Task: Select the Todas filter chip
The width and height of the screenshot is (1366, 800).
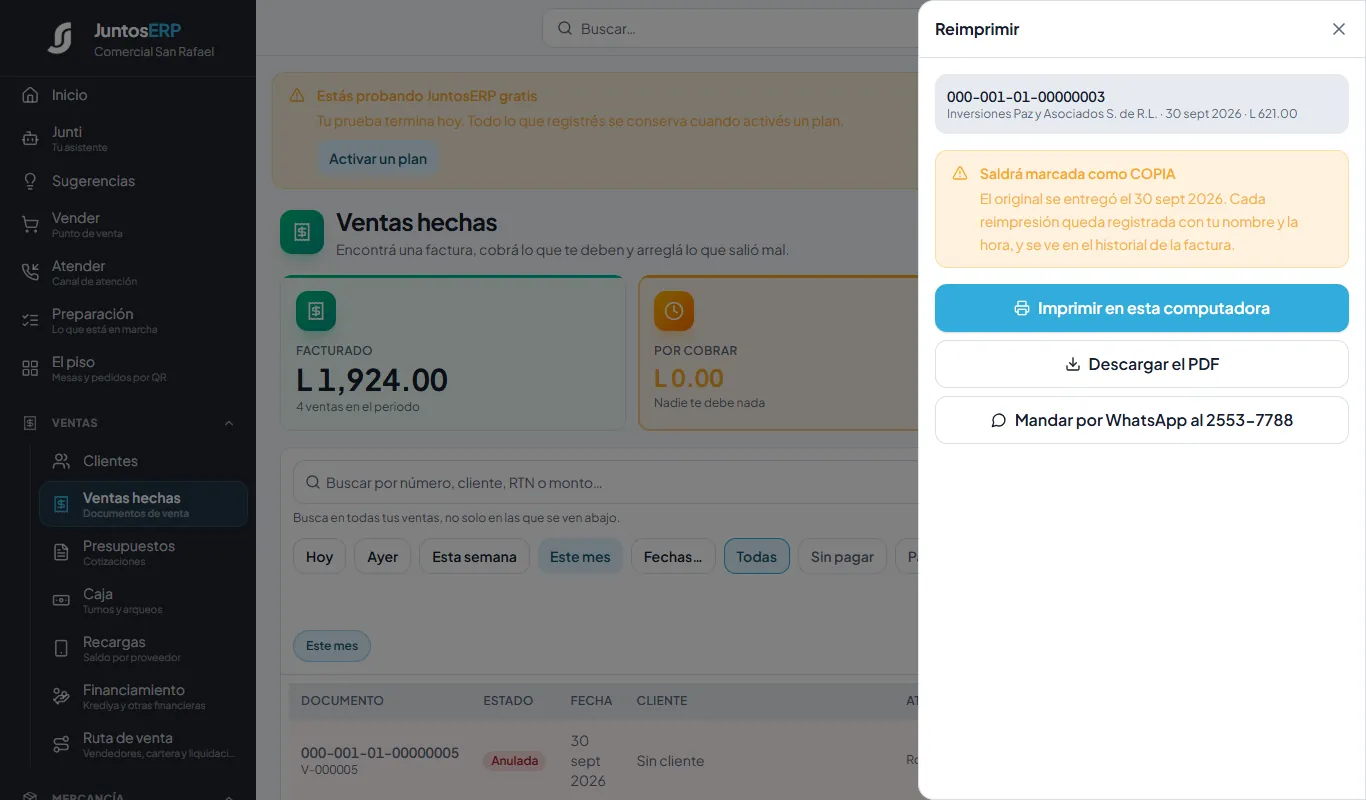Action: point(757,557)
